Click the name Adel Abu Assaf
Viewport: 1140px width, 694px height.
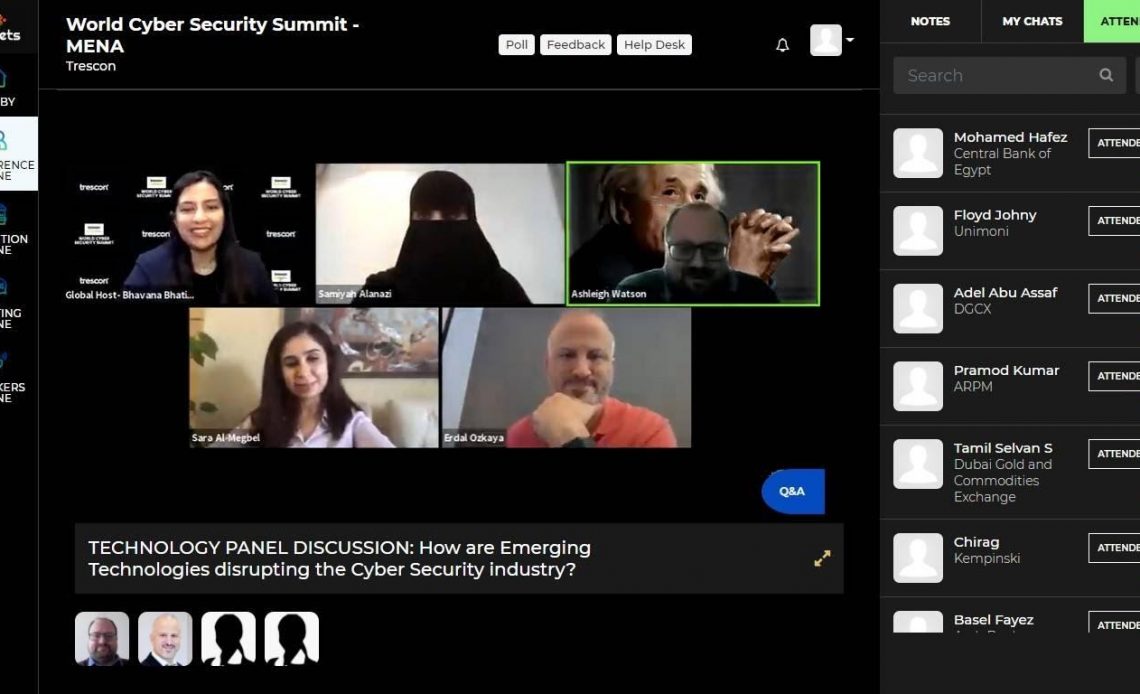[1005, 292]
